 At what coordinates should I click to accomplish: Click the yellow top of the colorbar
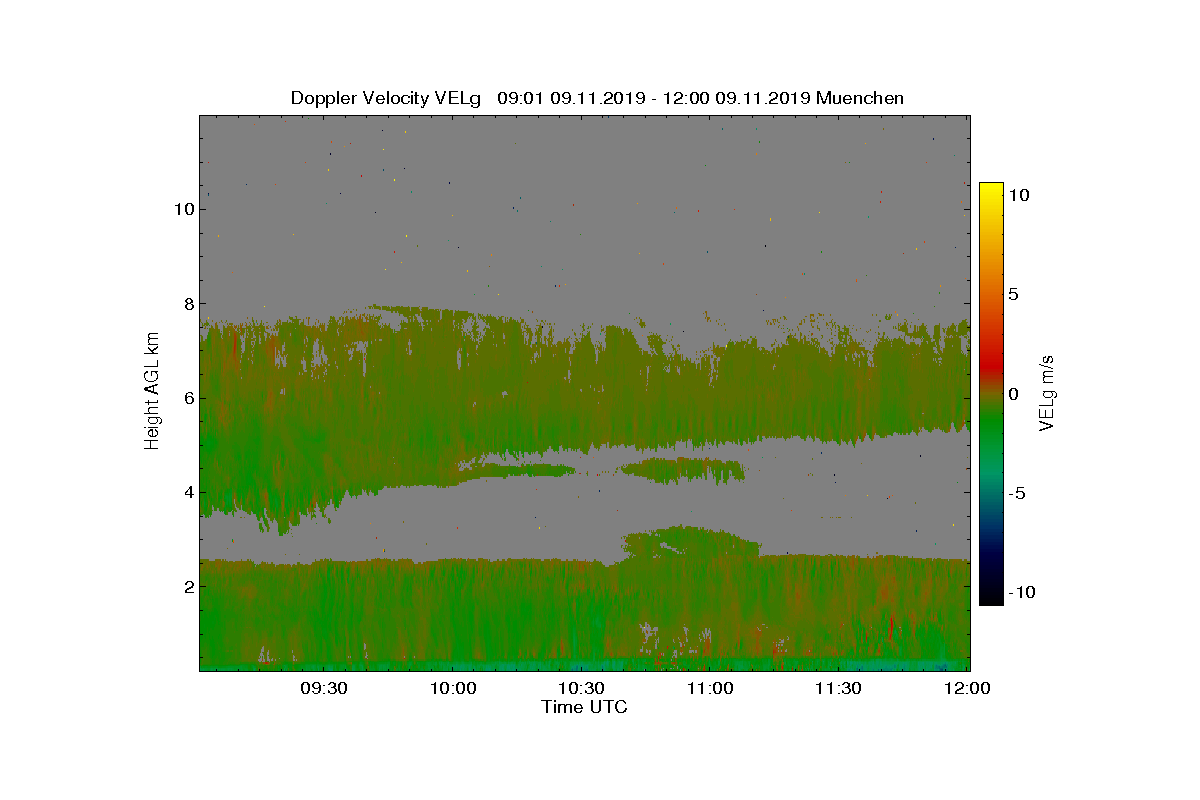pyautogui.click(x=990, y=190)
